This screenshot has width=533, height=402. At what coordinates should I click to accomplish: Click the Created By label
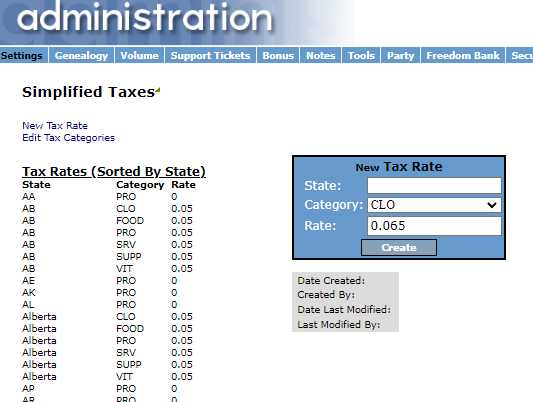tap(326, 295)
